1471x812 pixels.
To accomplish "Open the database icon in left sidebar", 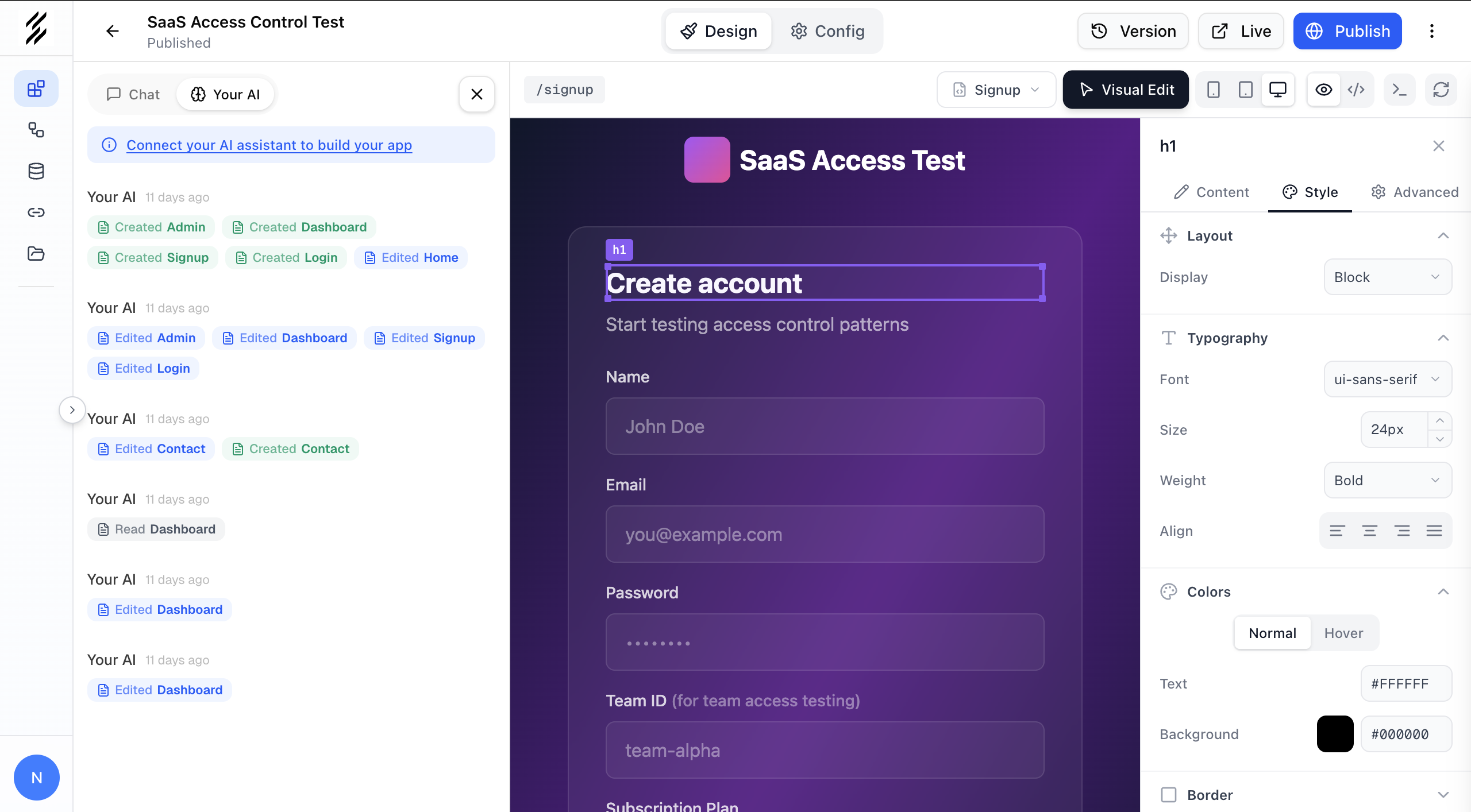I will 36,171.
